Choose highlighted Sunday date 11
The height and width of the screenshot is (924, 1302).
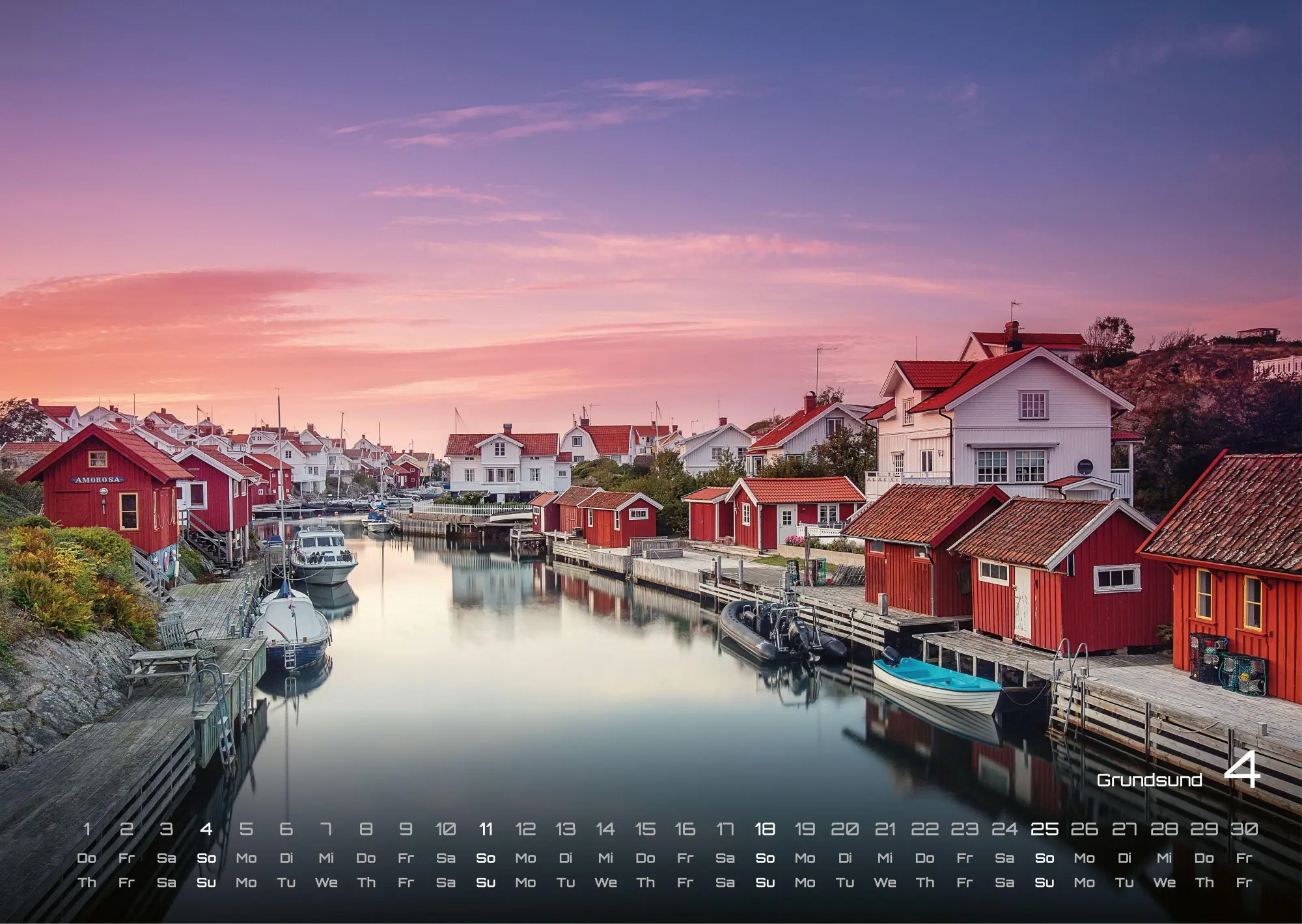click(x=486, y=829)
